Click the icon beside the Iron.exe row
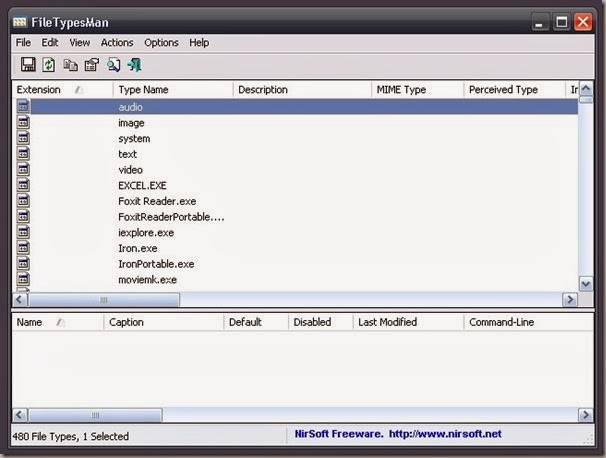This screenshot has height=458, width=606. pos(23,248)
